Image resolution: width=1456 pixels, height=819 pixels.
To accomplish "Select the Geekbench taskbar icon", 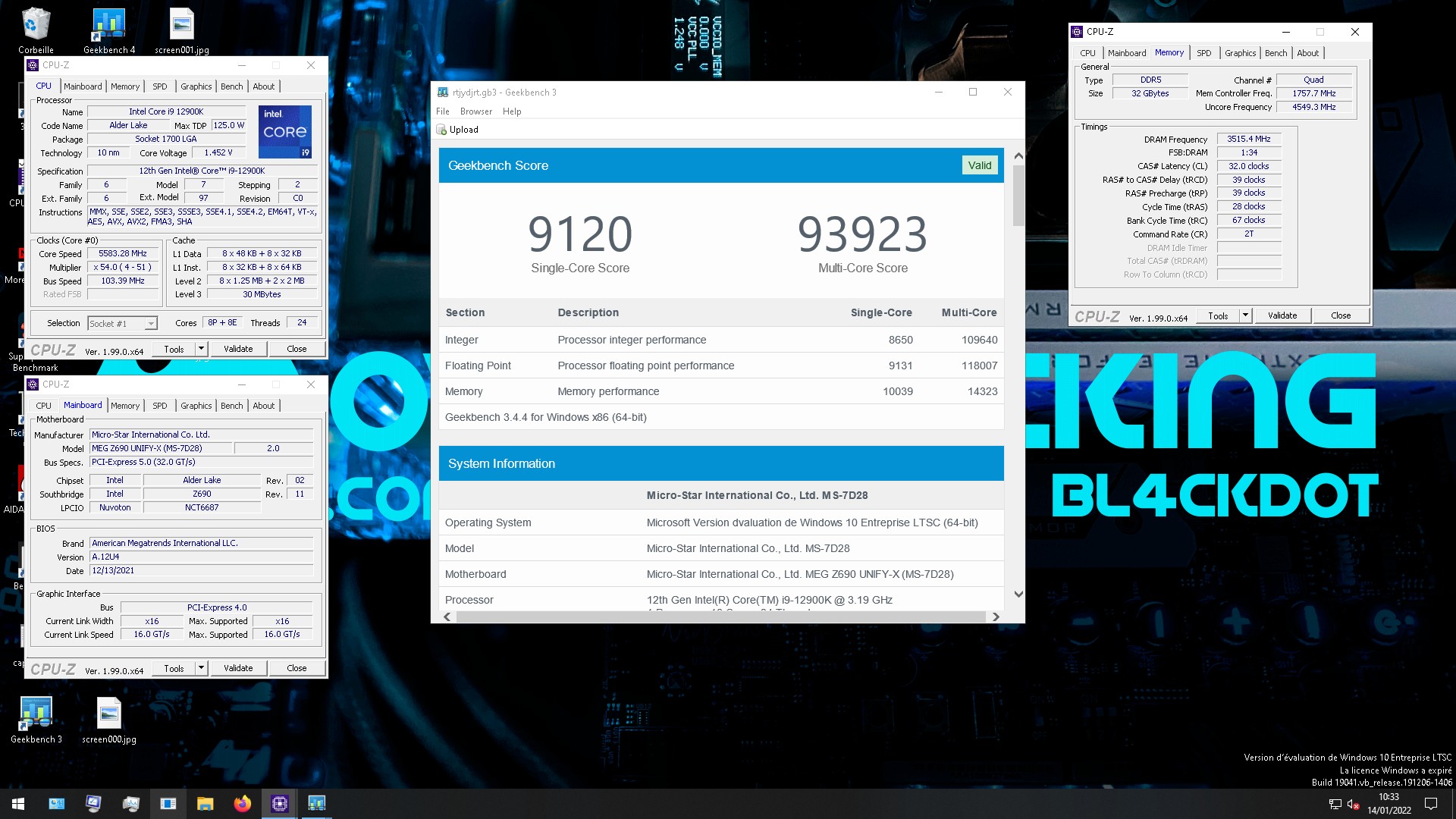I will (316, 804).
